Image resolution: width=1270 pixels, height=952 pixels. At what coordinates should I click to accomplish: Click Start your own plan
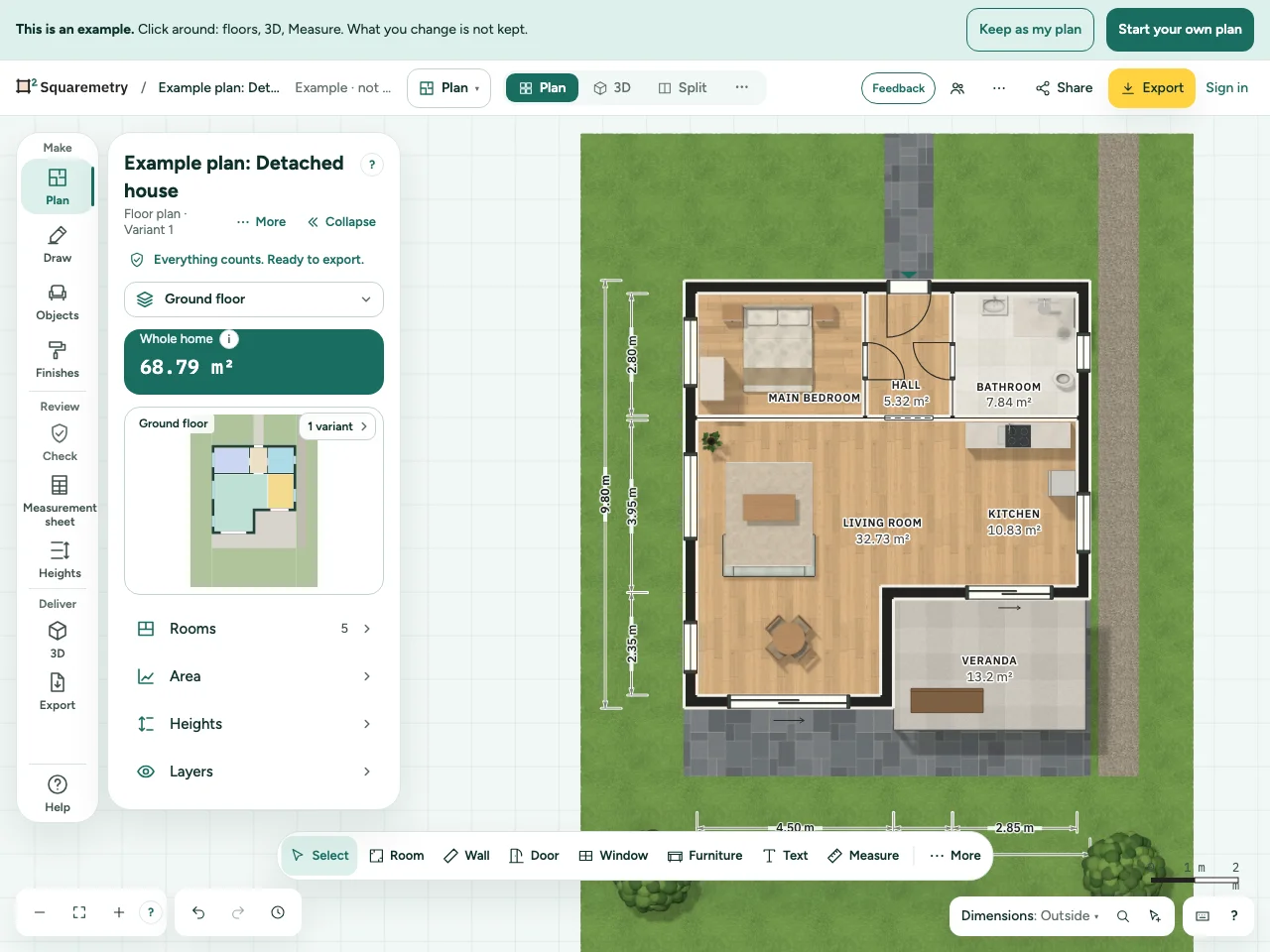[1180, 30]
